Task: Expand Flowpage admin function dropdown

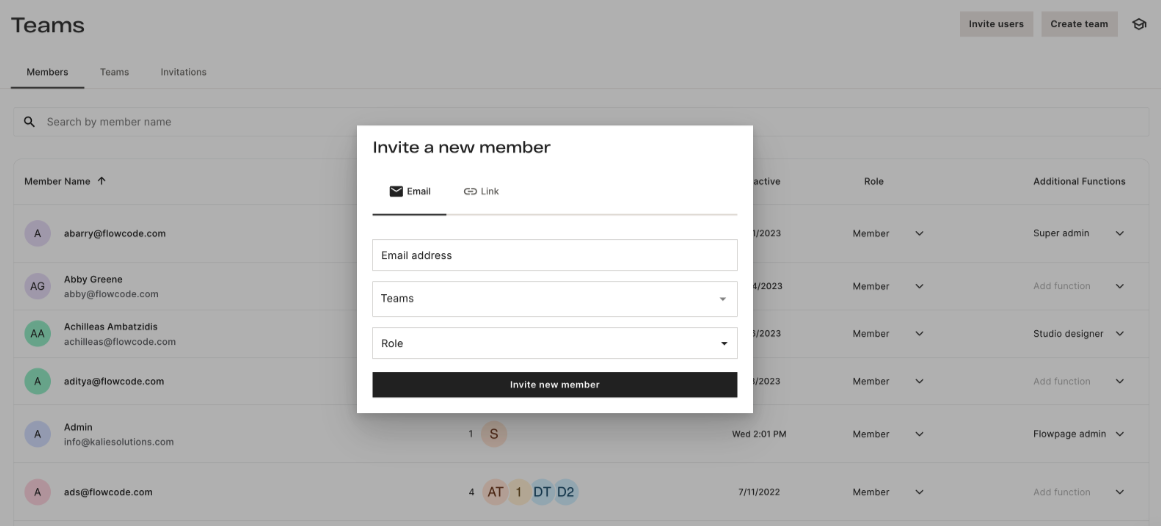Action: (x=1119, y=434)
